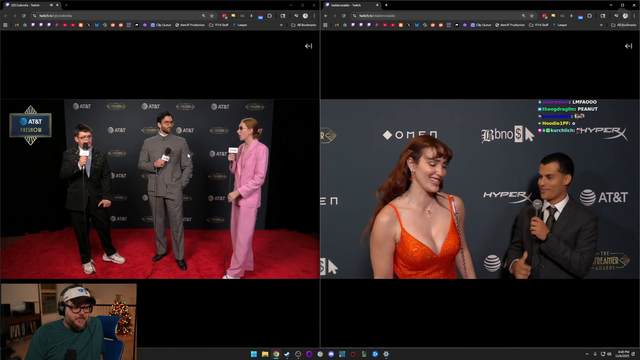Open the FF14 Stuff bookmark folder in right window
Viewport: 640px width, 360px height.
(x=538, y=25)
